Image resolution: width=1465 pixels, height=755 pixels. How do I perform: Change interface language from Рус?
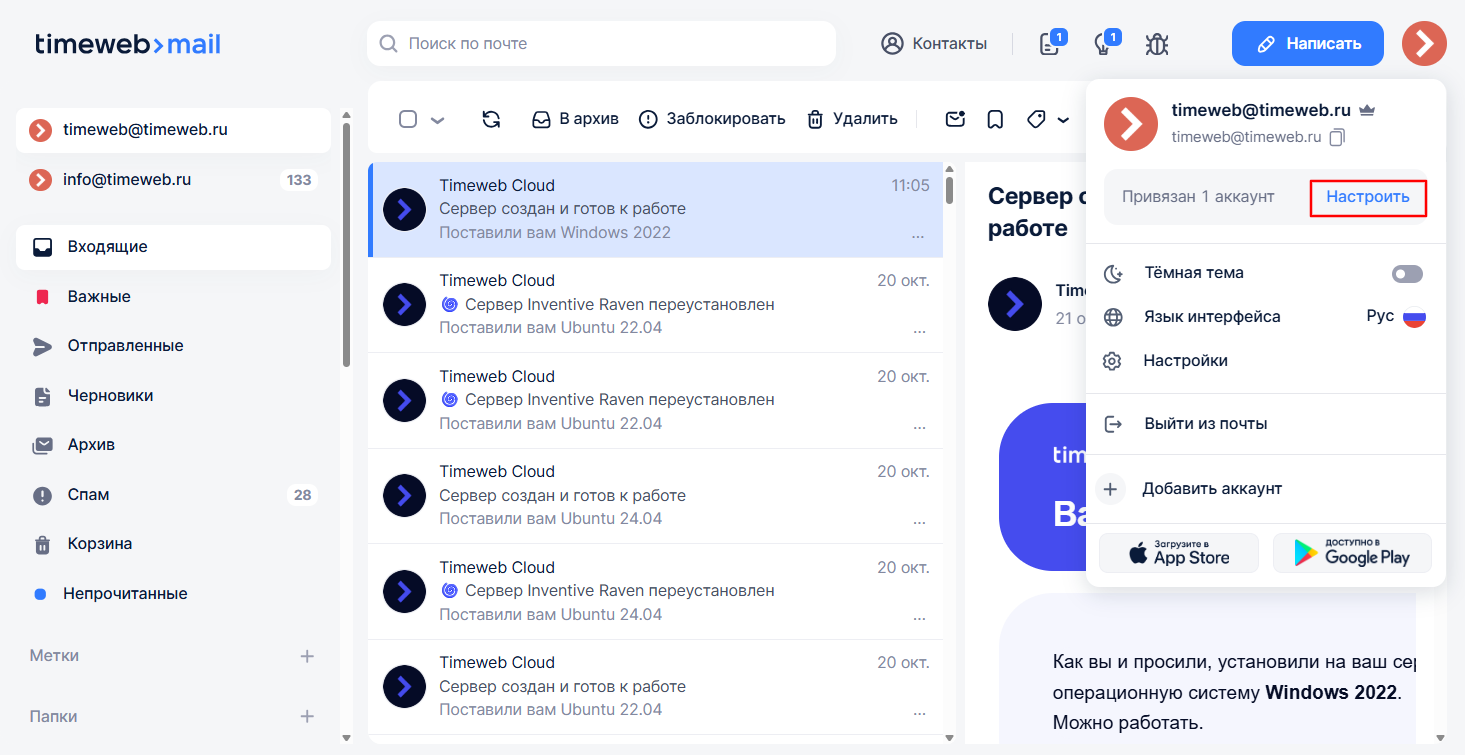click(x=1395, y=317)
